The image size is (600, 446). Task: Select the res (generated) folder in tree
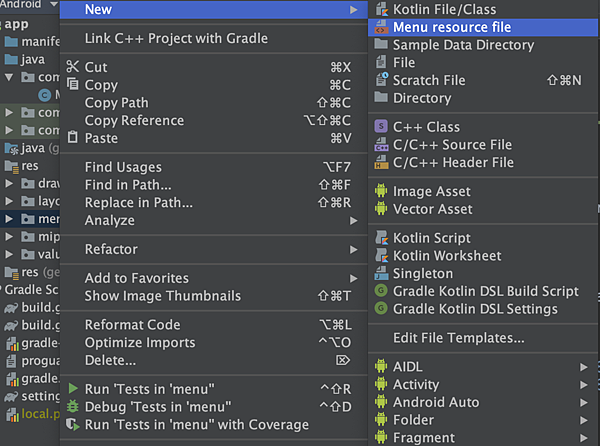tap(30, 272)
